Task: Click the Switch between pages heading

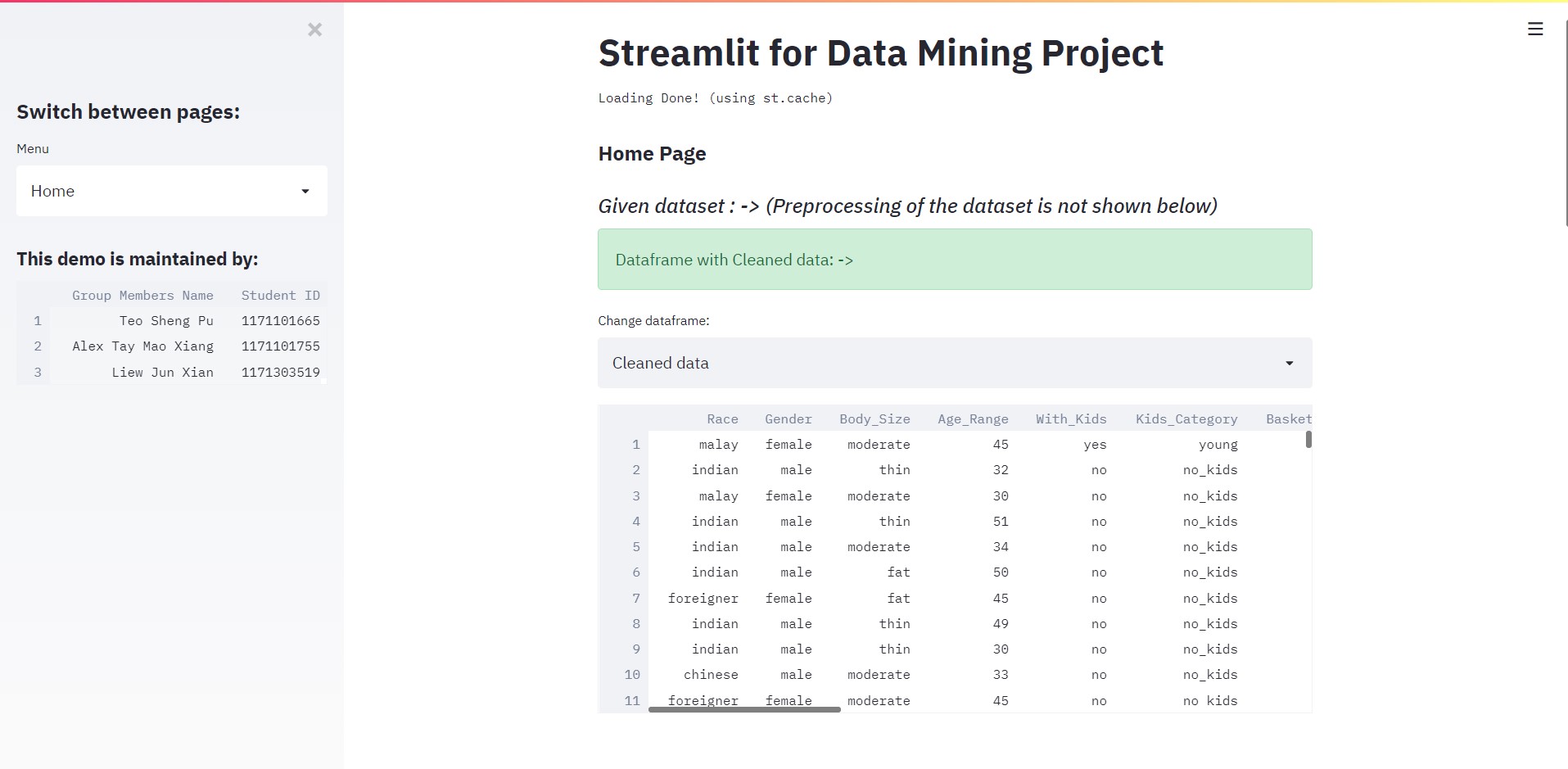Action: point(129,112)
